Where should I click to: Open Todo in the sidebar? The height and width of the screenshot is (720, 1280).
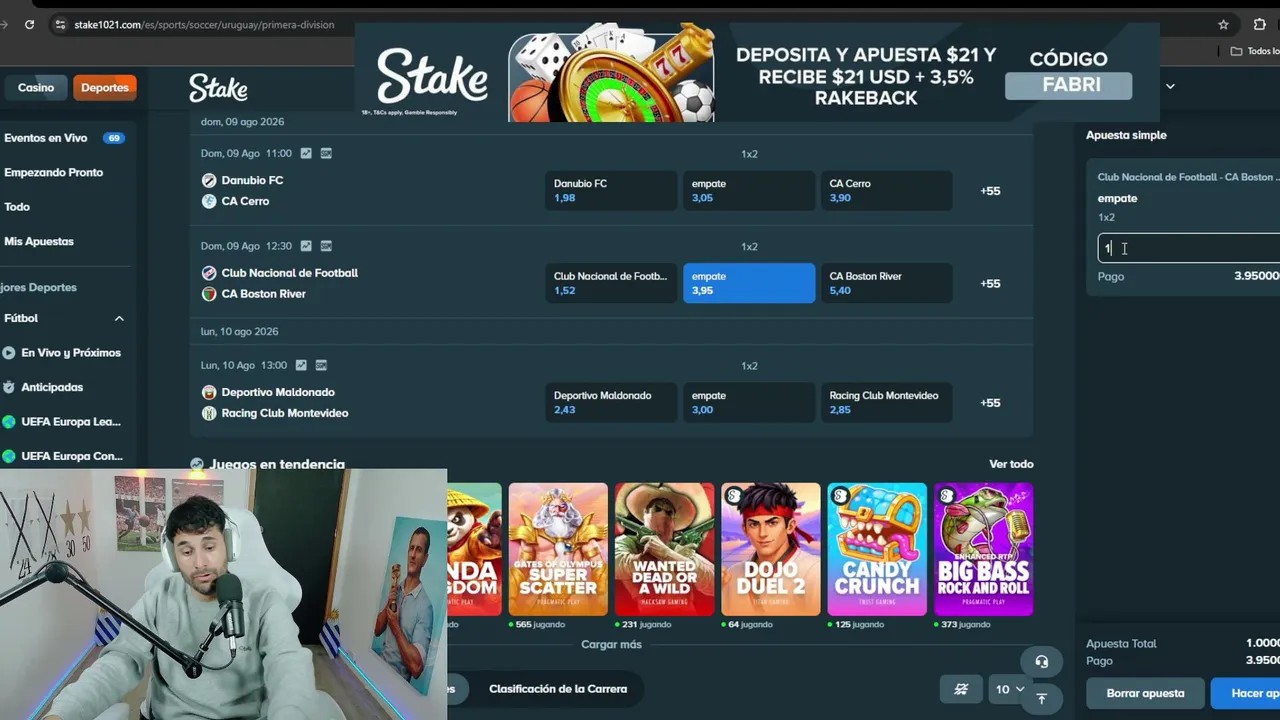tap(17, 207)
